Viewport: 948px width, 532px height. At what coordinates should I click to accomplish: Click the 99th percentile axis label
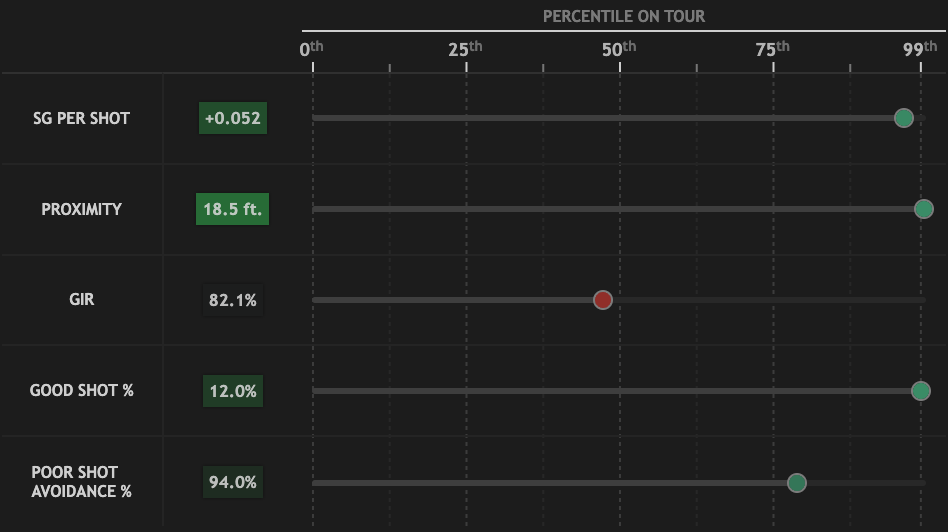(x=919, y=48)
